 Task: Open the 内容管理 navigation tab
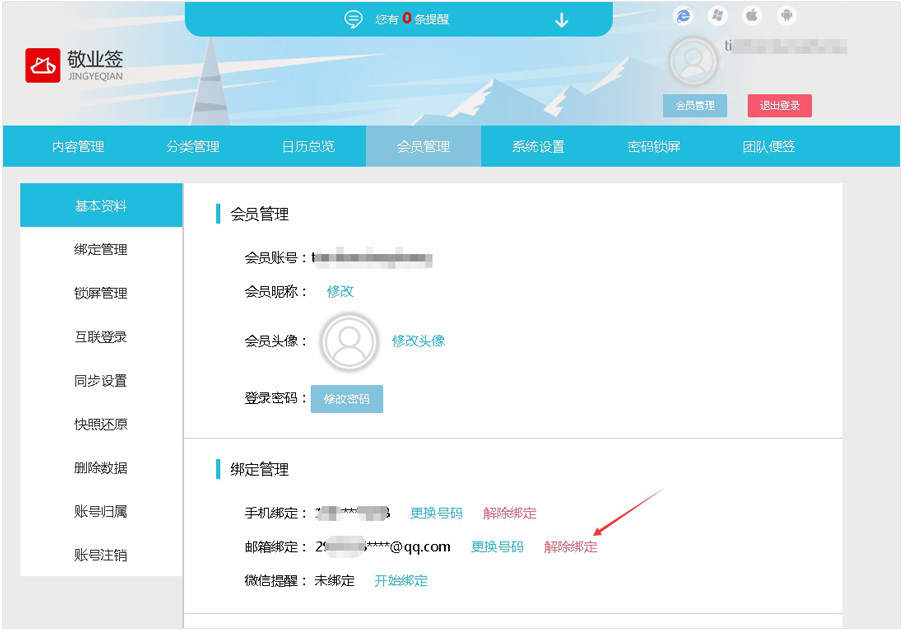78,147
